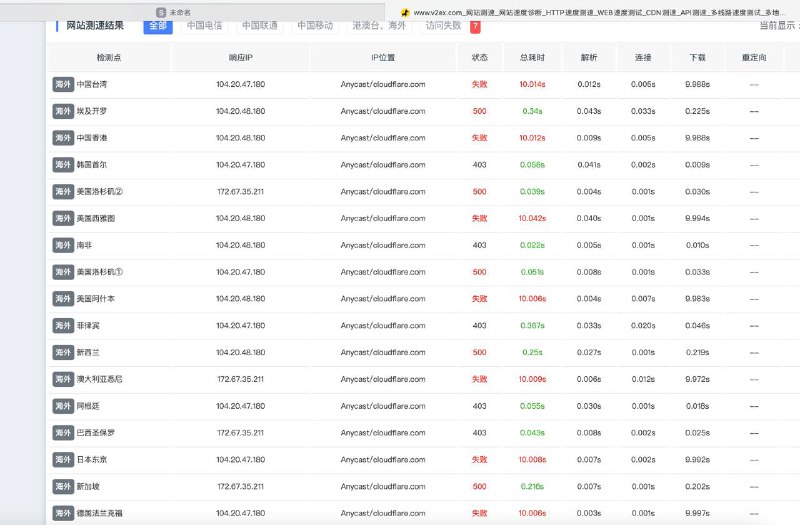Click the 0.34s total time for 埃及开罗

tap(532, 111)
